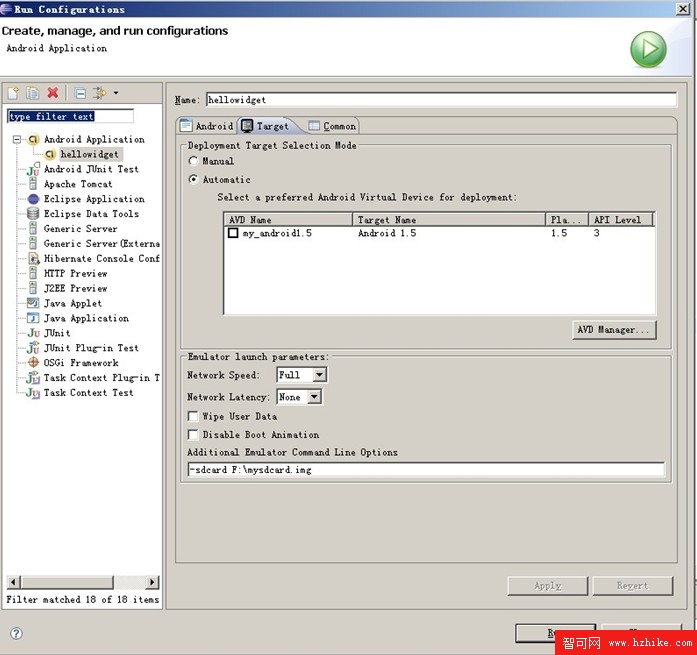
Task: Enable Wipe User Data checkbox
Action: tap(193, 416)
